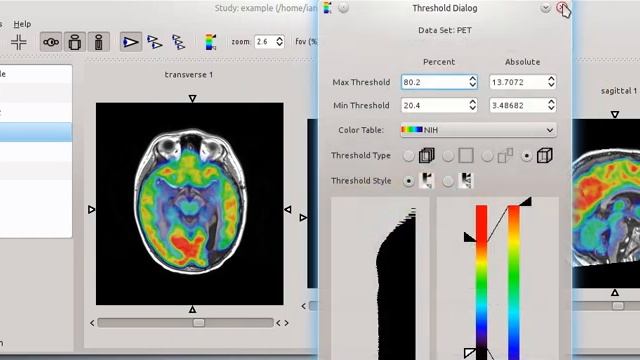
Task: Click the min threshold arrow on color bar
Action: coord(470,352)
